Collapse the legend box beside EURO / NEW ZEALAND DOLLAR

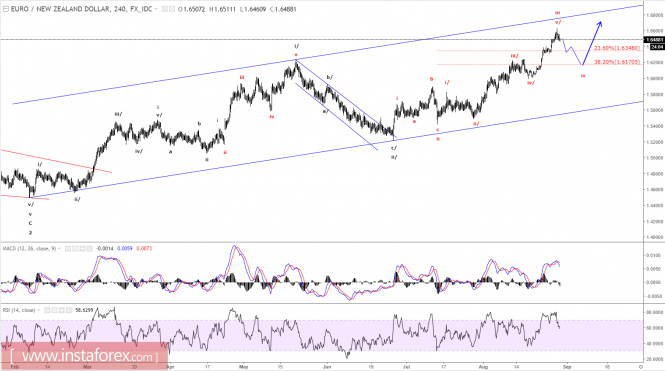6,9
